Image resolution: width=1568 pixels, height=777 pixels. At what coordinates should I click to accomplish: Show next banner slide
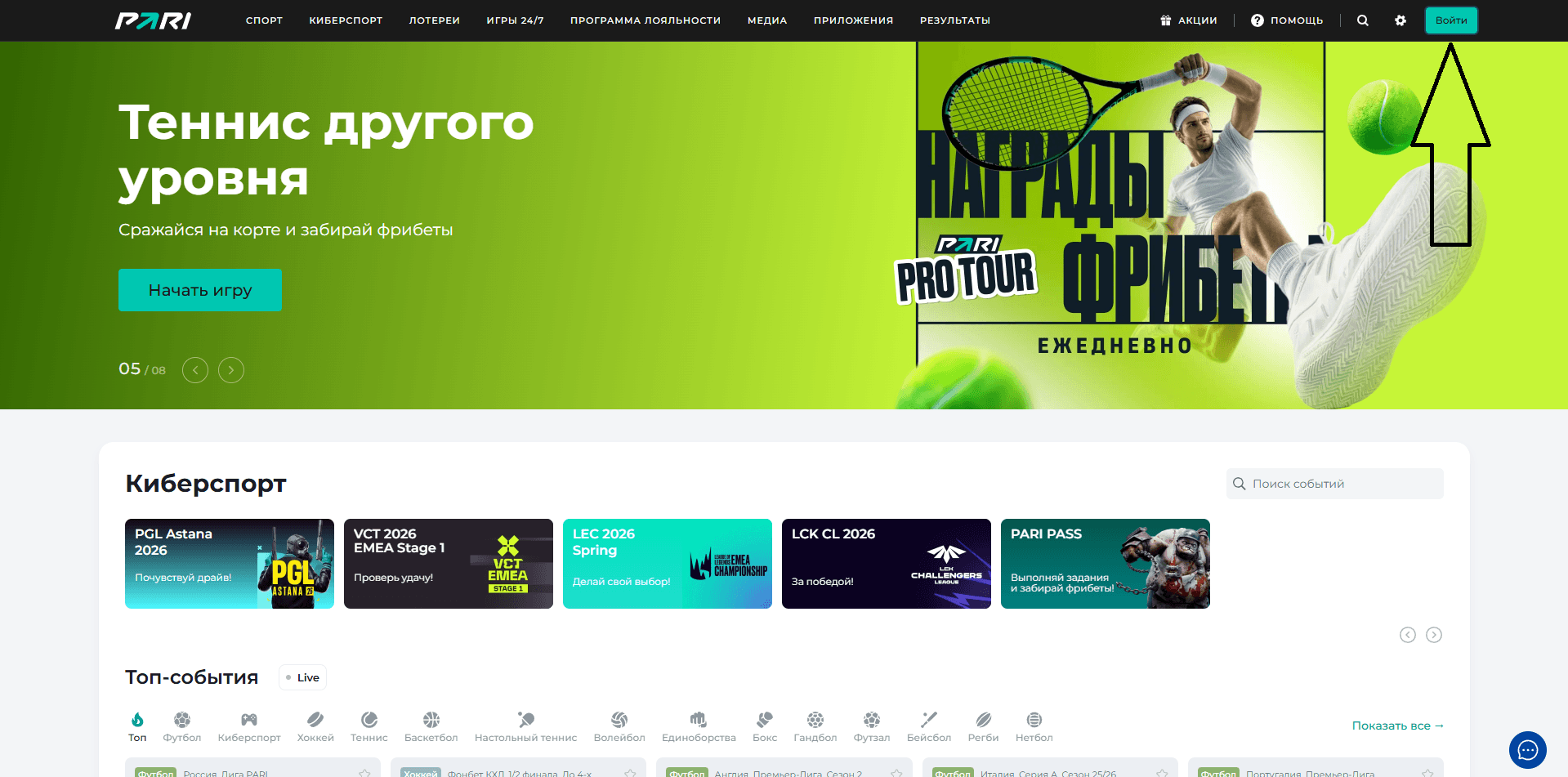click(x=231, y=370)
